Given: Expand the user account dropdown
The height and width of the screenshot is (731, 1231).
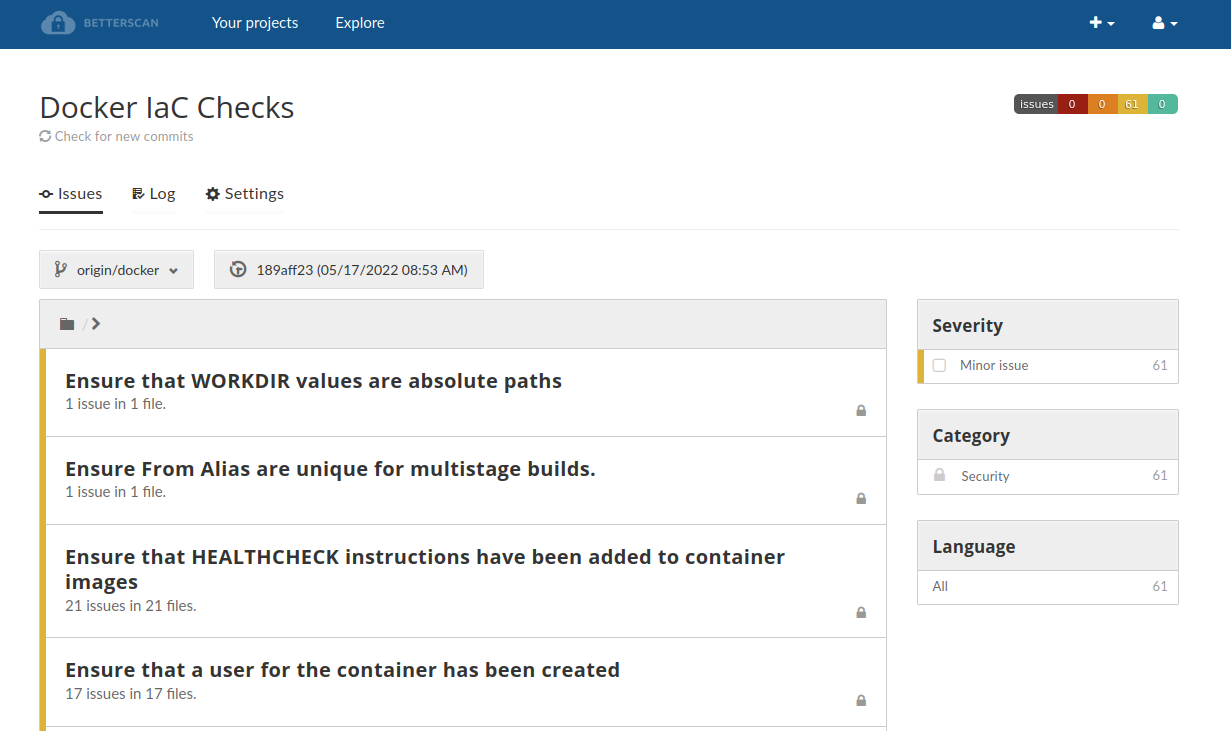Looking at the screenshot, I should click(1165, 23).
